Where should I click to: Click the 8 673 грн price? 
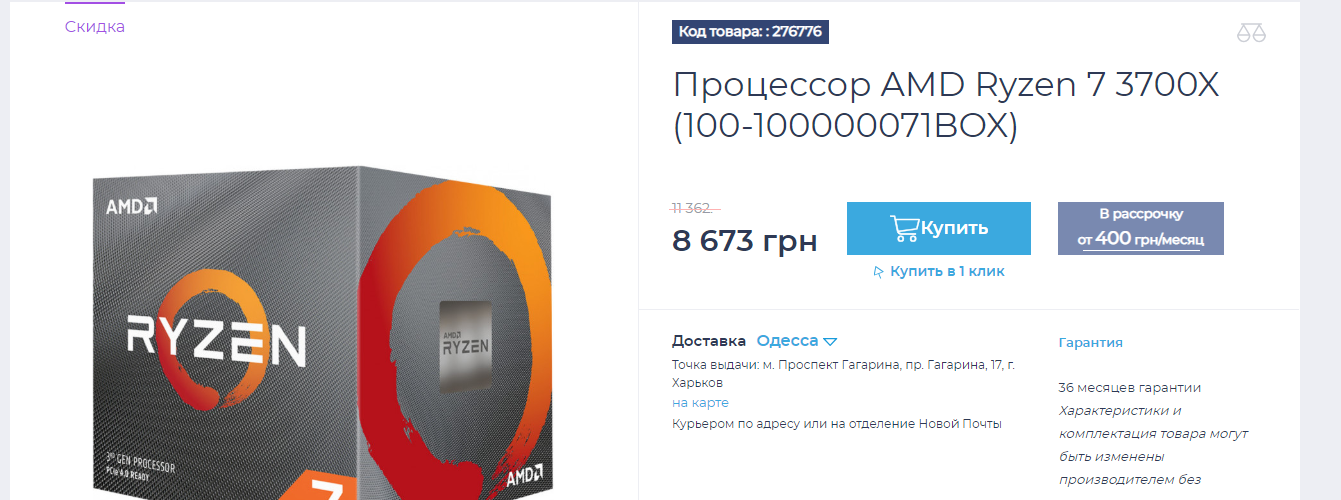click(x=745, y=241)
